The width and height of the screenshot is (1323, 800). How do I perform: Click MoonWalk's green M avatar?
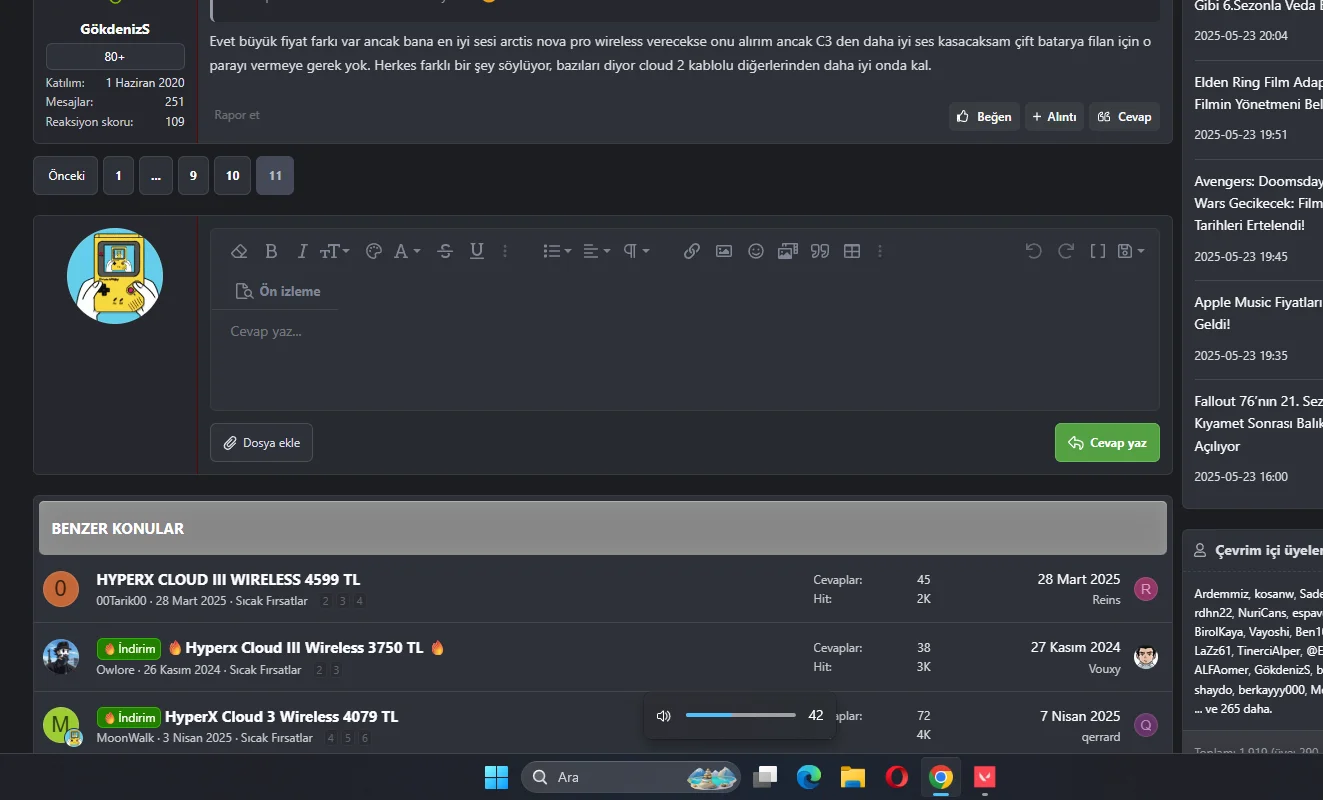[61, 725]
